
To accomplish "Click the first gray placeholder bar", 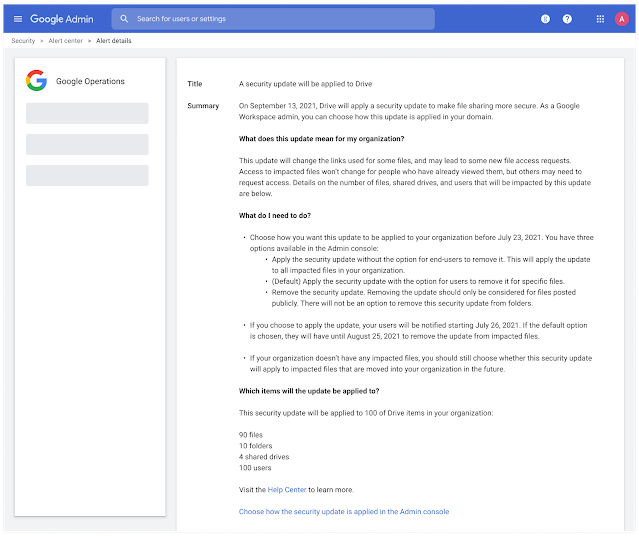I will (87, 113).
